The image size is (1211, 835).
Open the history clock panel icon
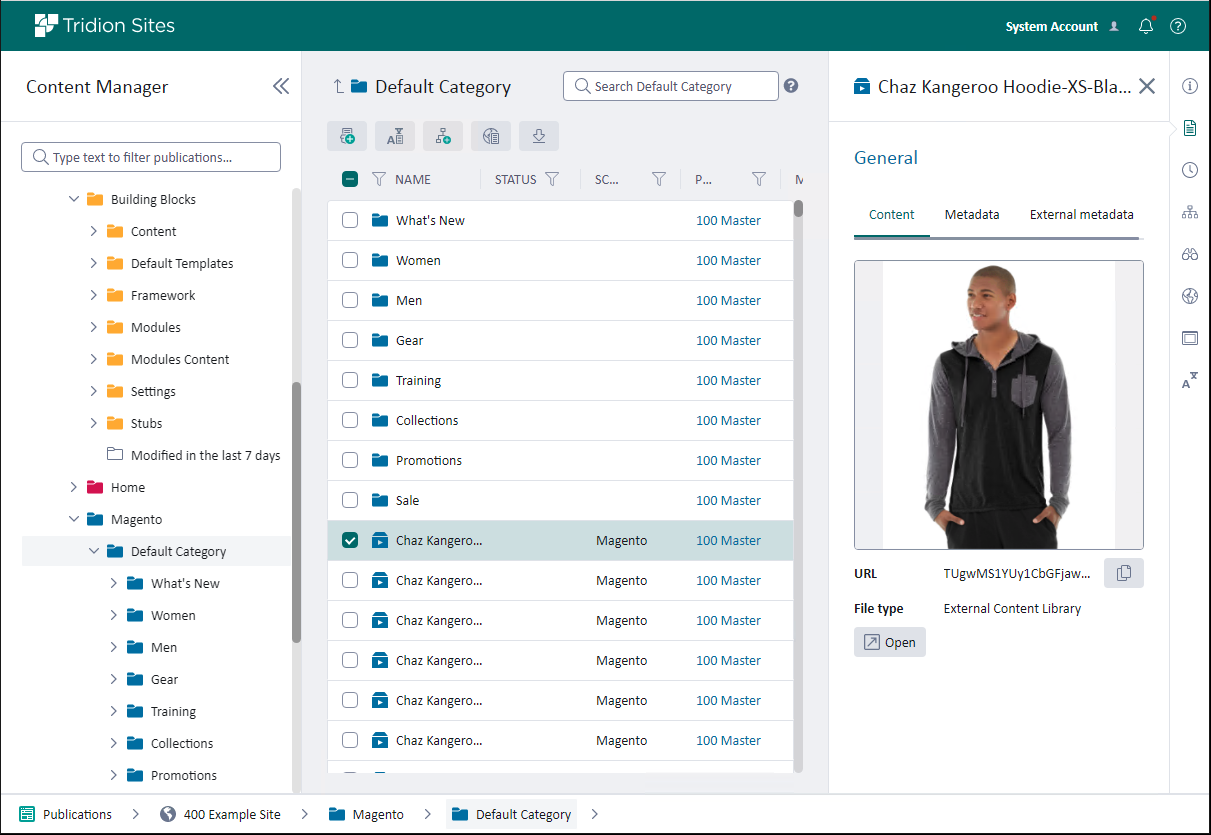pos(1189,170)
